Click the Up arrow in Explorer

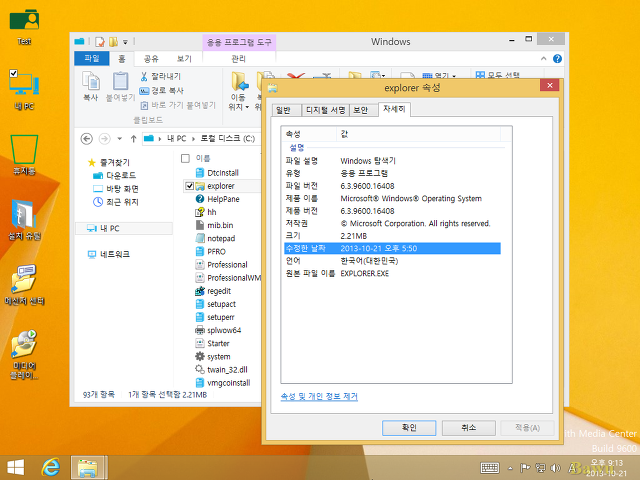pos(133,139)
